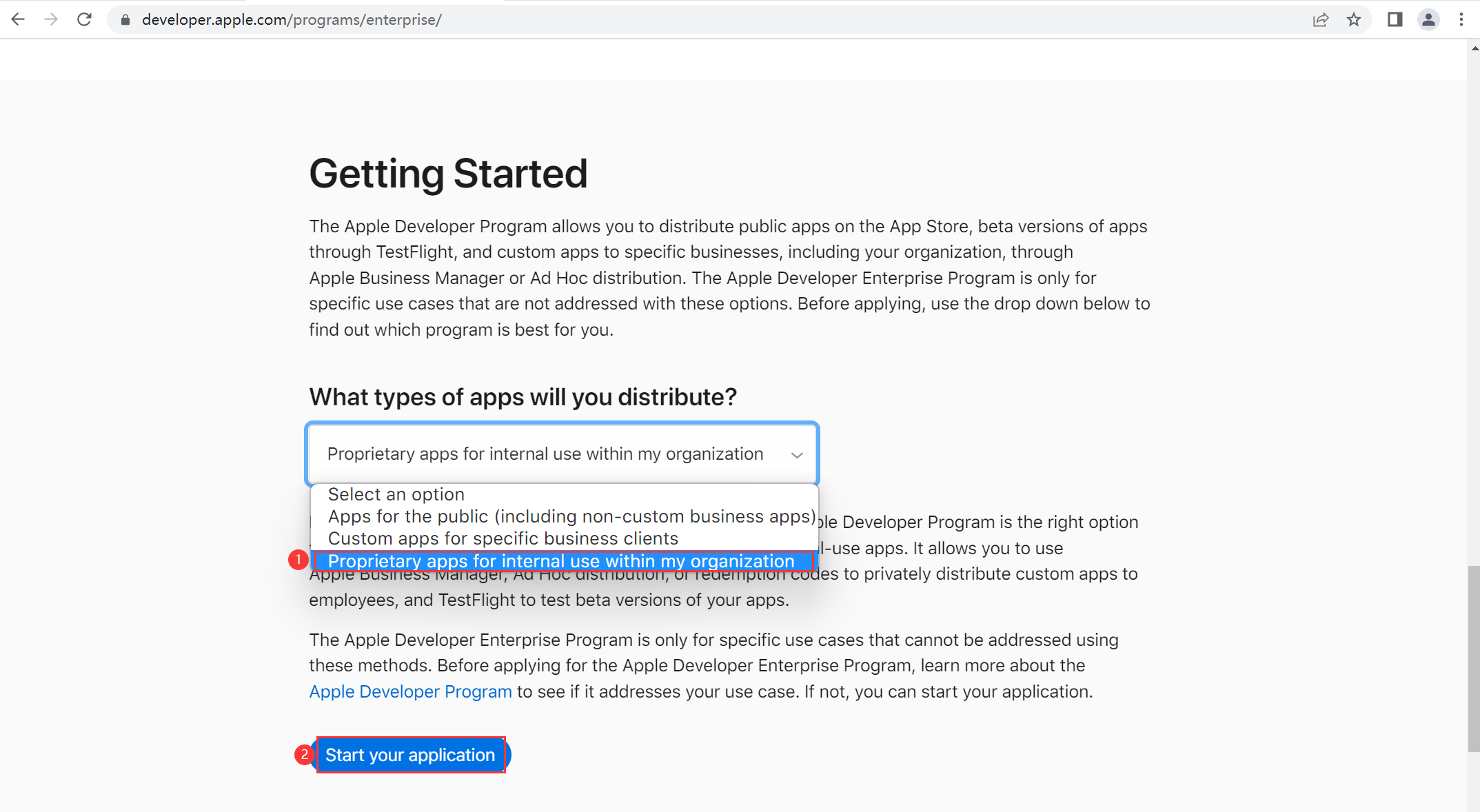Select 'Custom apps for specific business clients'
This screenshot has height=812, width=1480.
coord(503,538)
